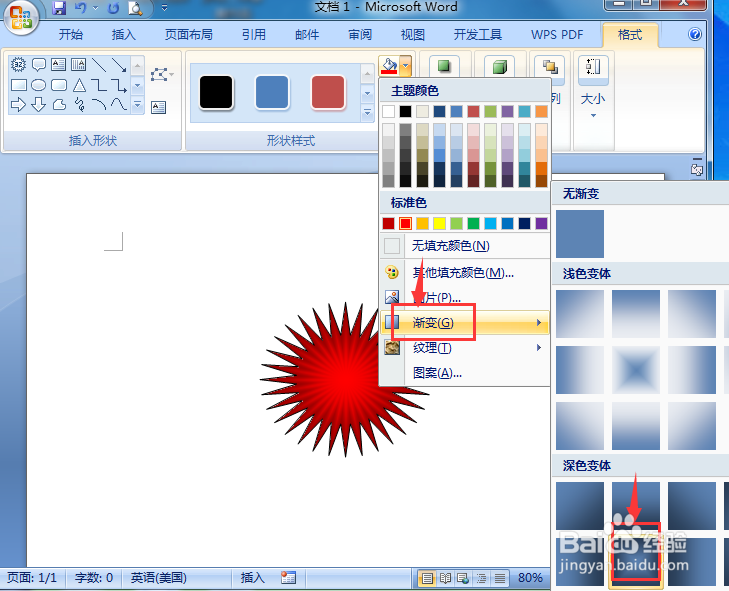
Task: Select the curve line shape
Action: [119, 105]
